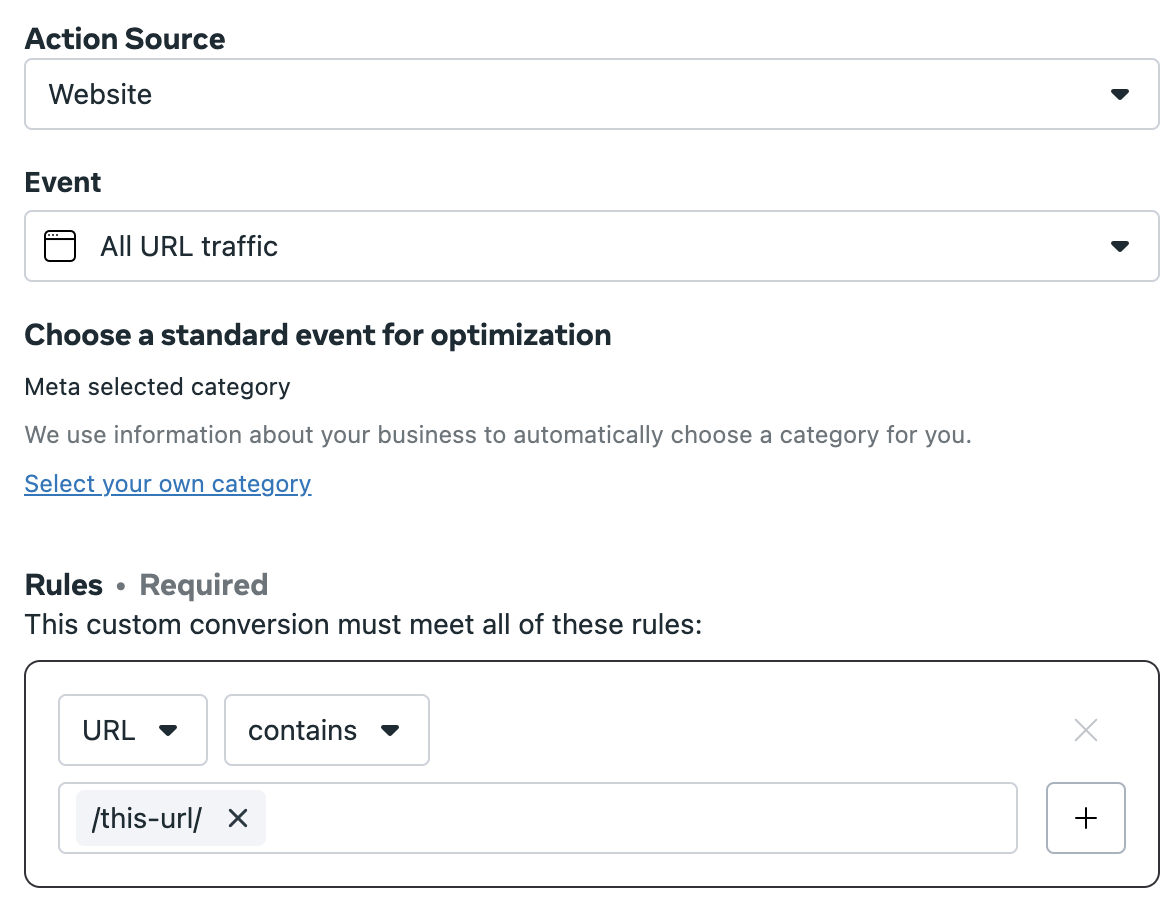
Task: Change the contains rule operator
Action: click(327, 730)
